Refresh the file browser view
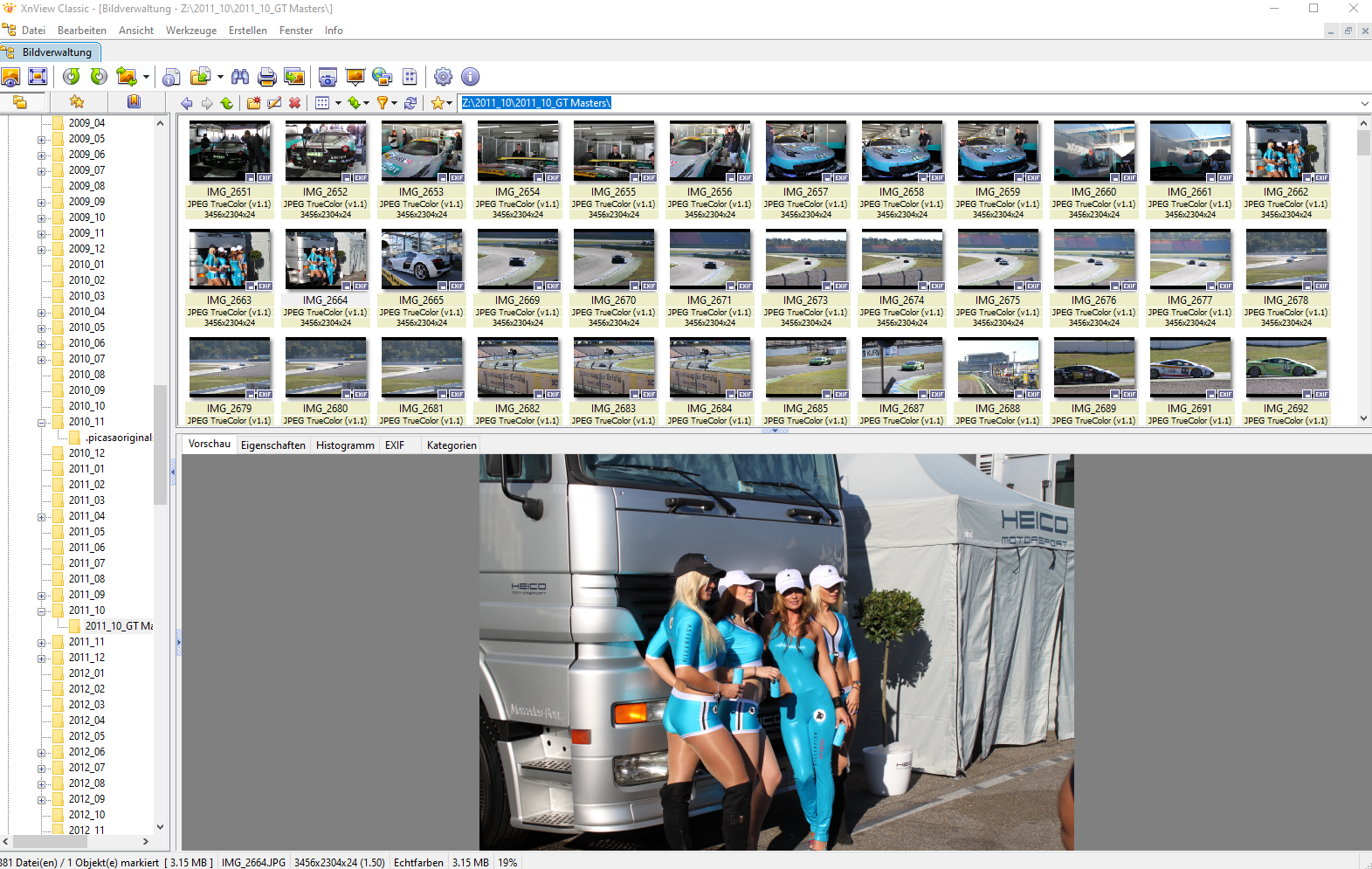 [x=410, y=103]
